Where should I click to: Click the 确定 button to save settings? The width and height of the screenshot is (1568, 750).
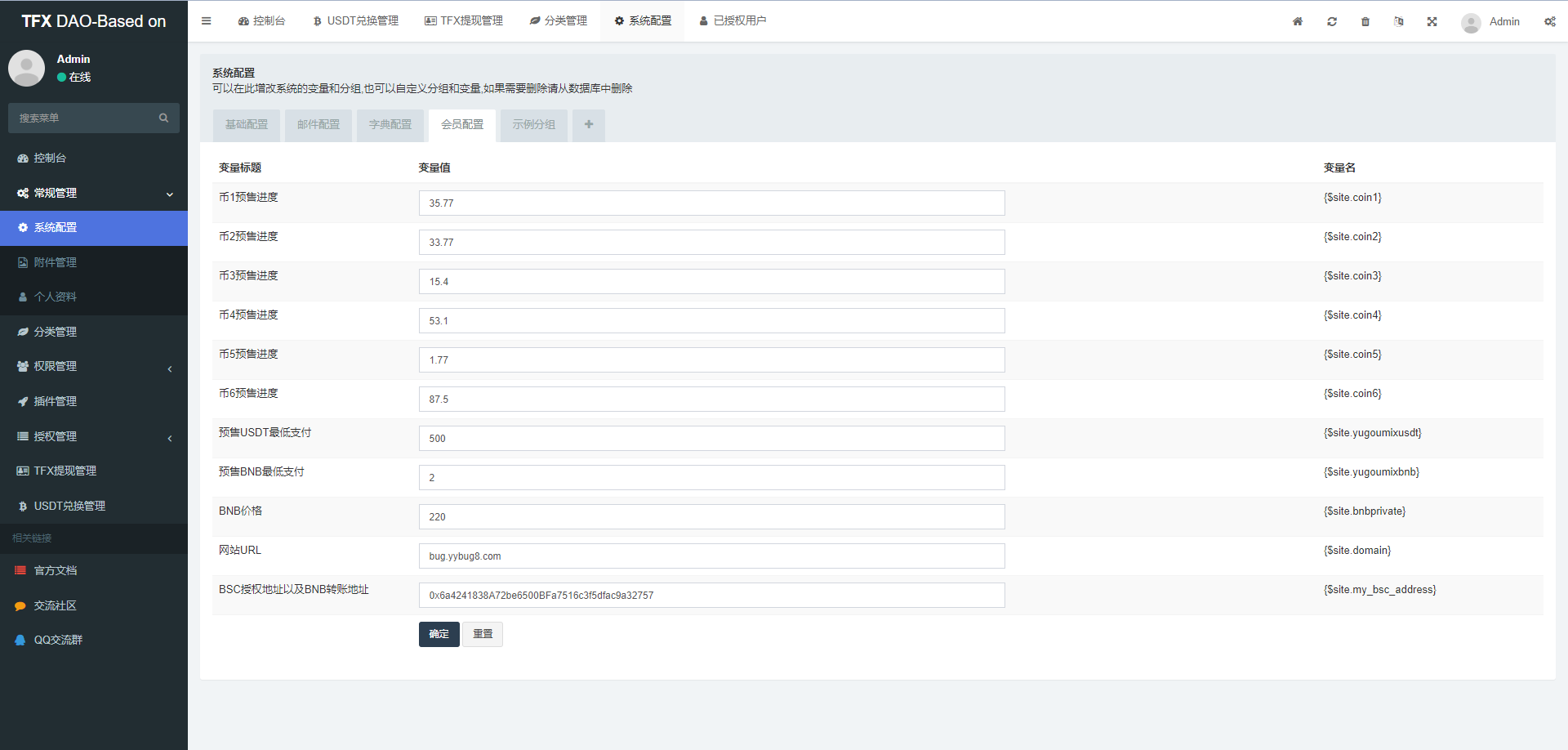(439, 634)
